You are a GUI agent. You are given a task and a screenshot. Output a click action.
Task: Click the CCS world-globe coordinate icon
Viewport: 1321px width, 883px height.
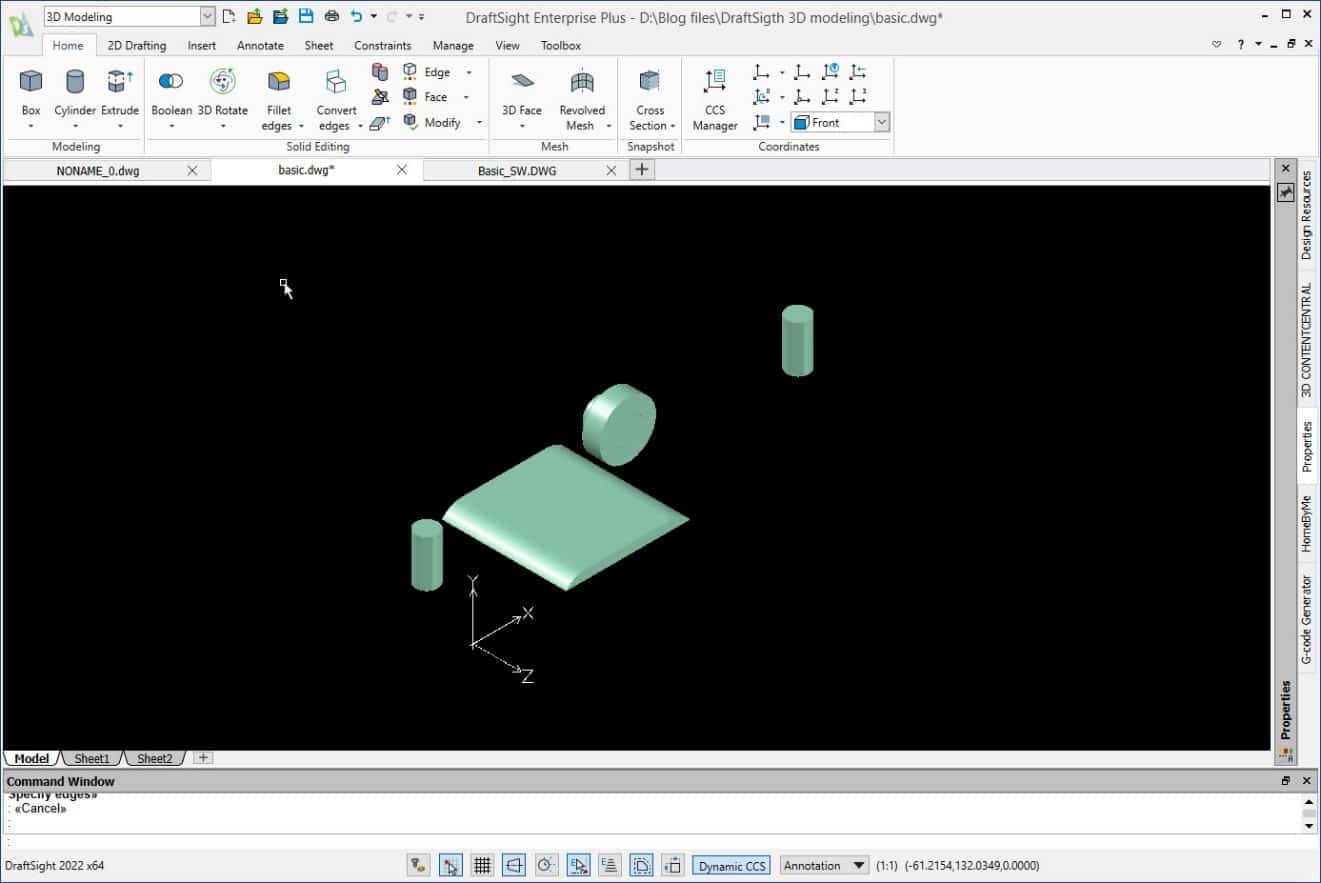point(831,71)
